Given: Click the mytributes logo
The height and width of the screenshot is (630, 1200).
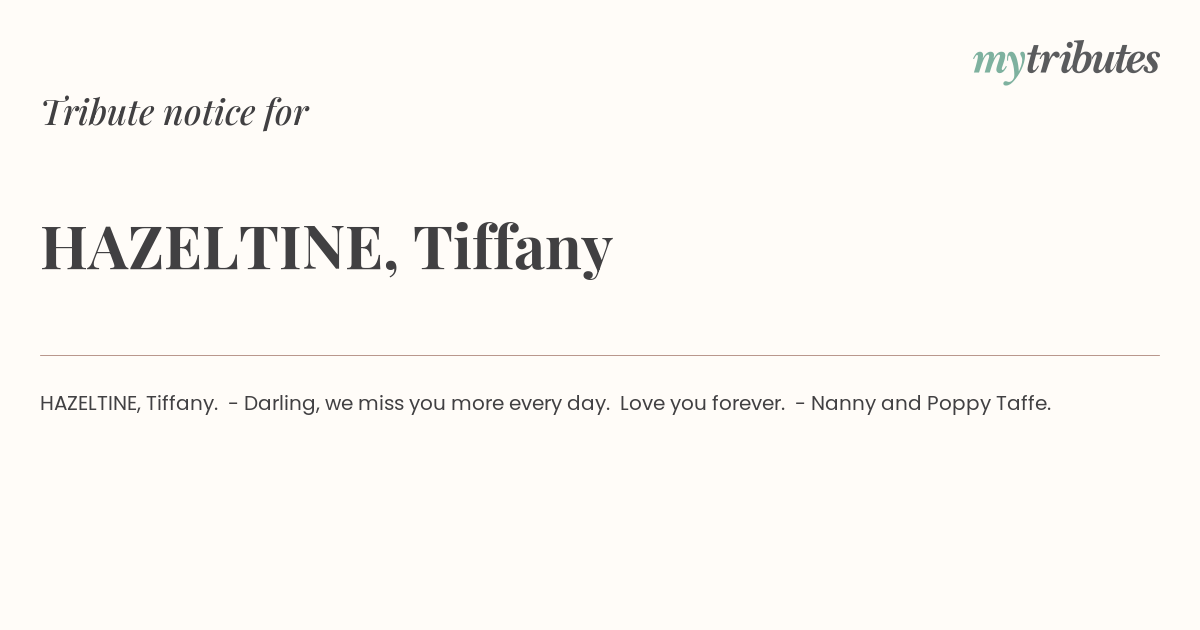Looking at the screenshot, I should [x=1066, y=60].
